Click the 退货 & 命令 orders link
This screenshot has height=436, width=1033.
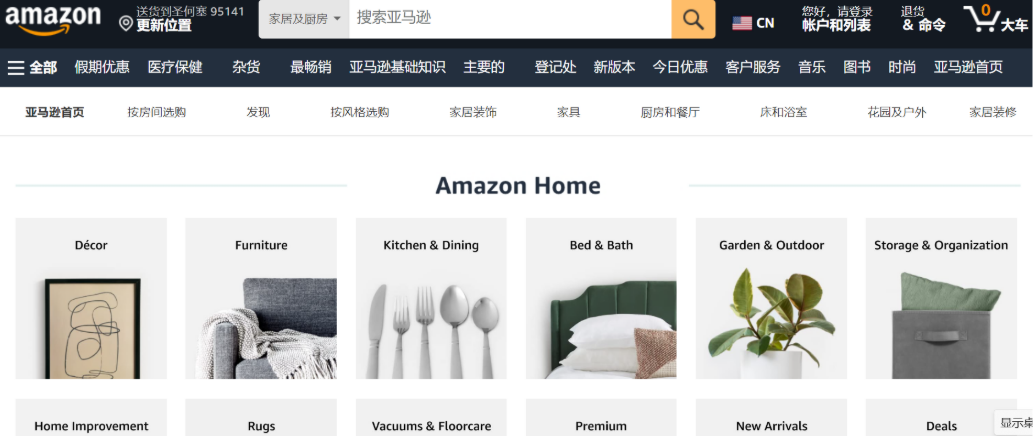click(x=923, y=19)
